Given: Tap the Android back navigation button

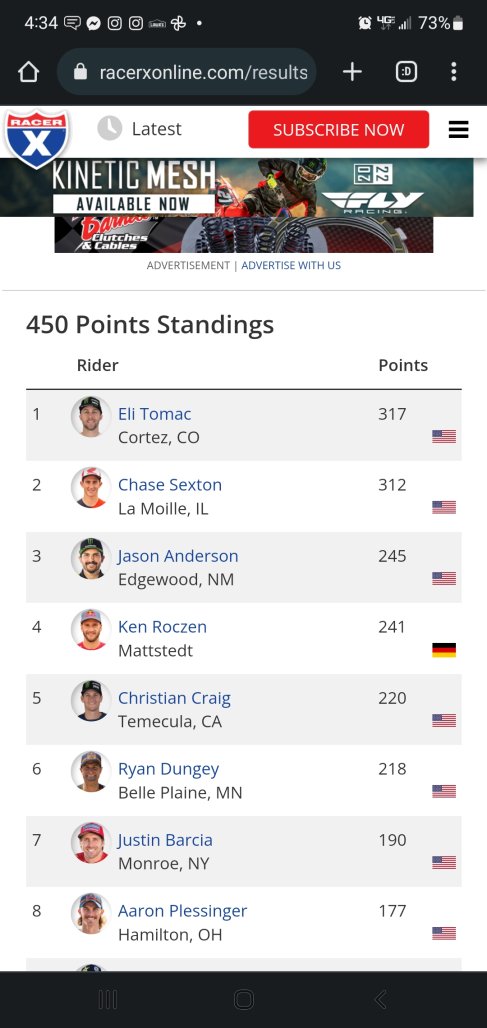Looking at the screenshot, I should pyautogui.click(x=380, y=999).
